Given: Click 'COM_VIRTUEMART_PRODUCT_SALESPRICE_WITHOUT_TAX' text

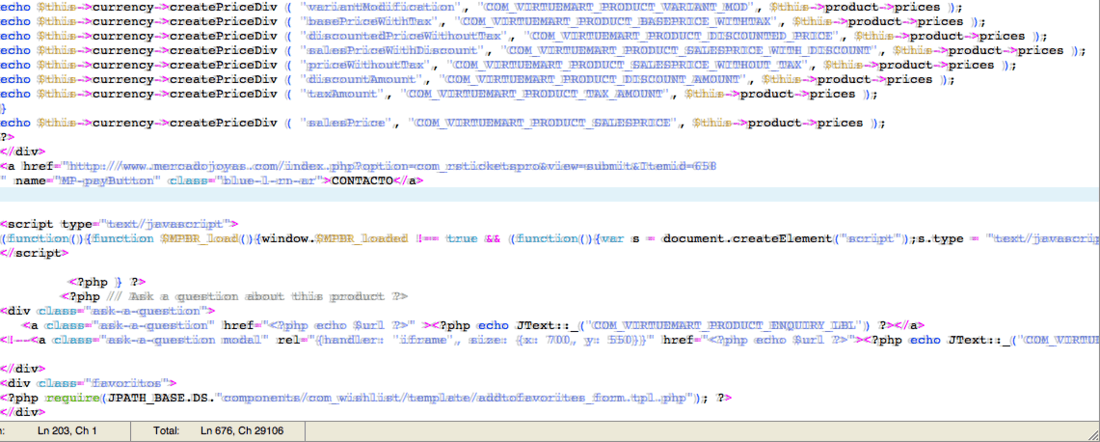Looking at the screenshot, I should click(631, 65).
